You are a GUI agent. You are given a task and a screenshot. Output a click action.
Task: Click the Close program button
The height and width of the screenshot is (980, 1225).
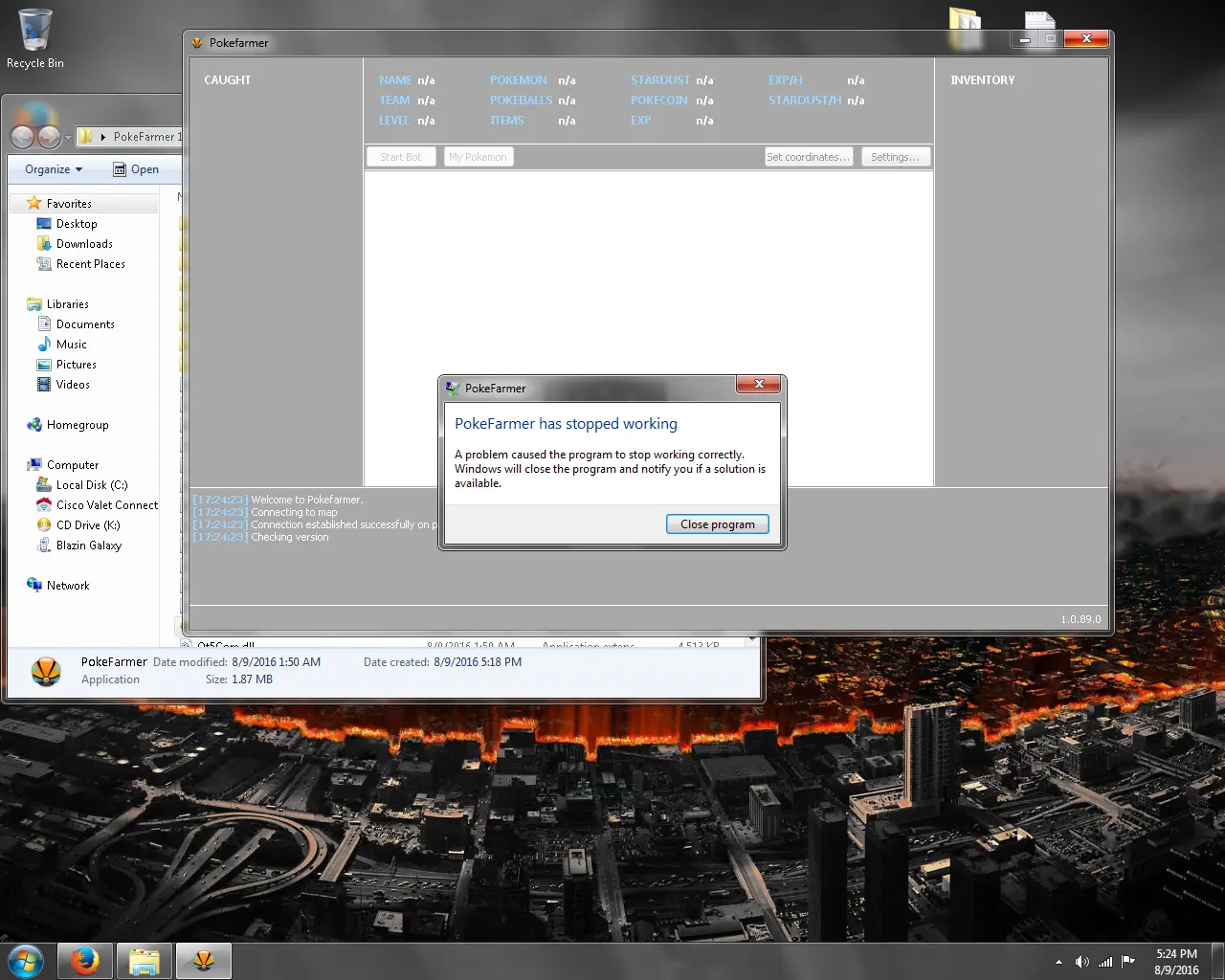717,524
